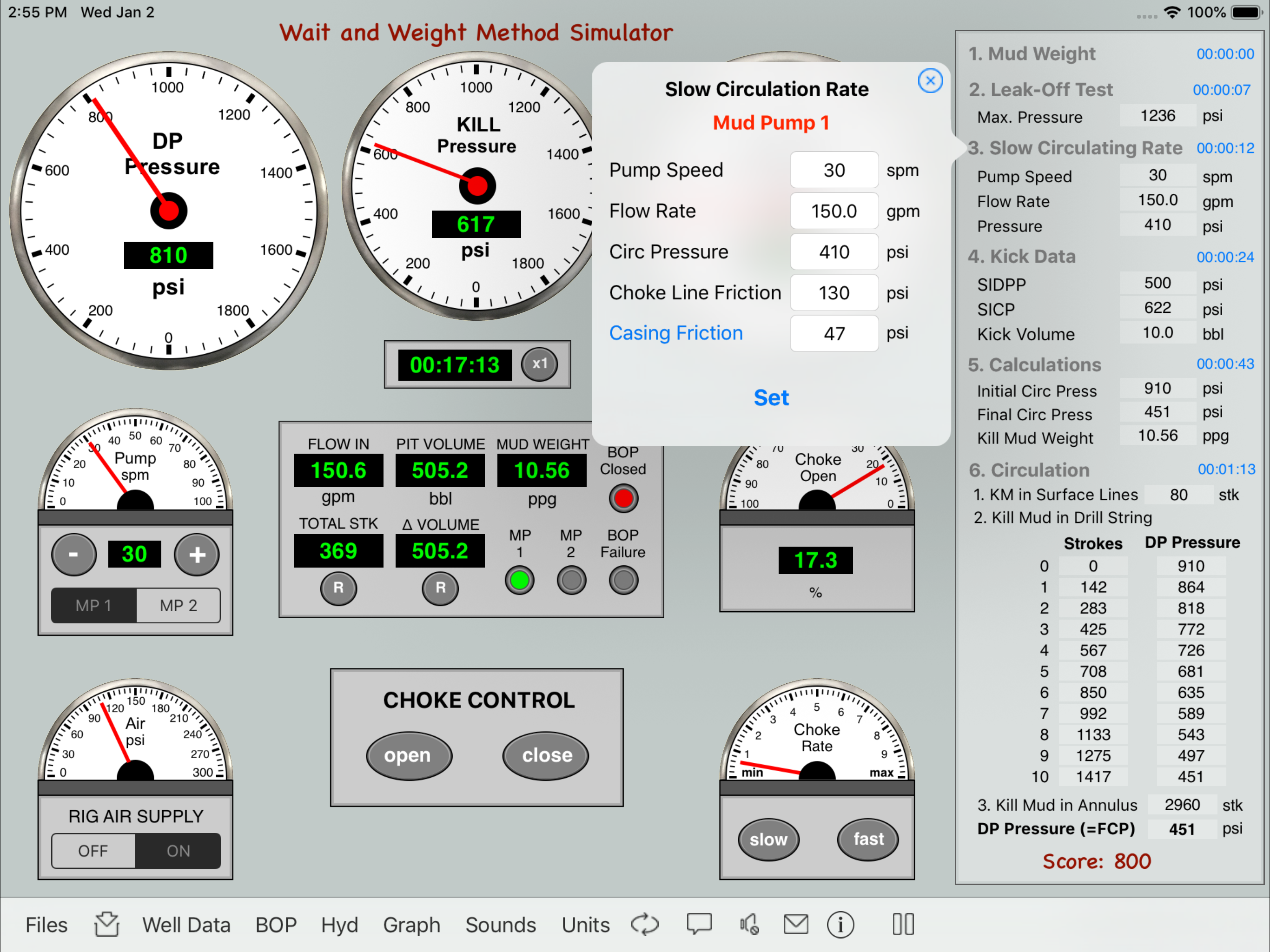Decrease pump speed with minus button
Screen dimensions: 1270x952
click(73, 555)
